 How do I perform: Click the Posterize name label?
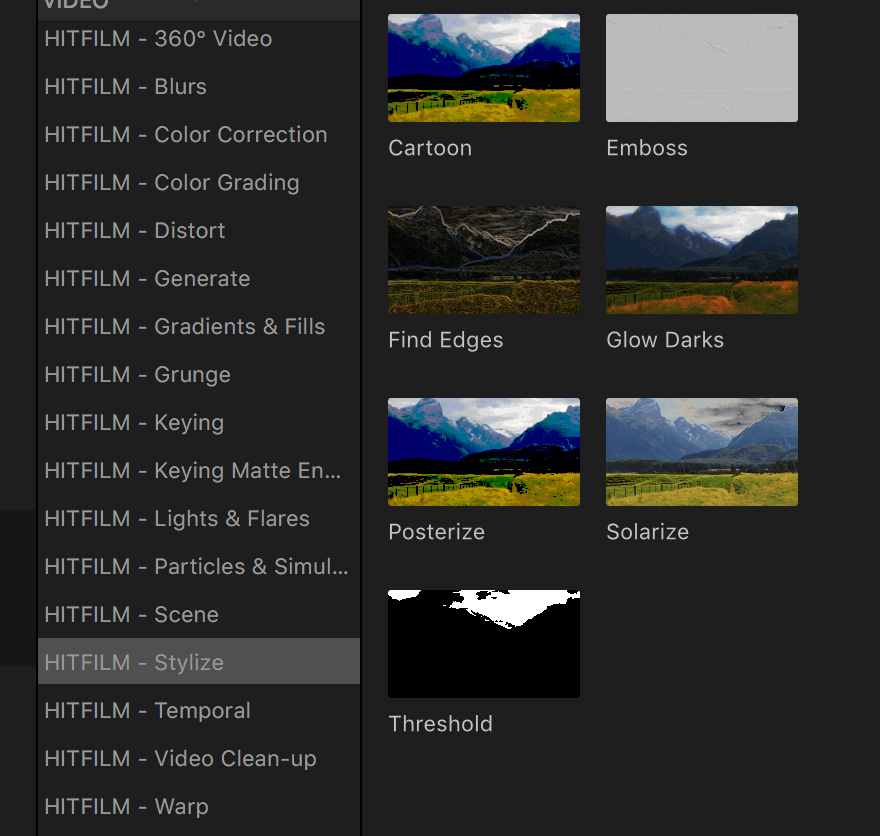coord(437,532)
